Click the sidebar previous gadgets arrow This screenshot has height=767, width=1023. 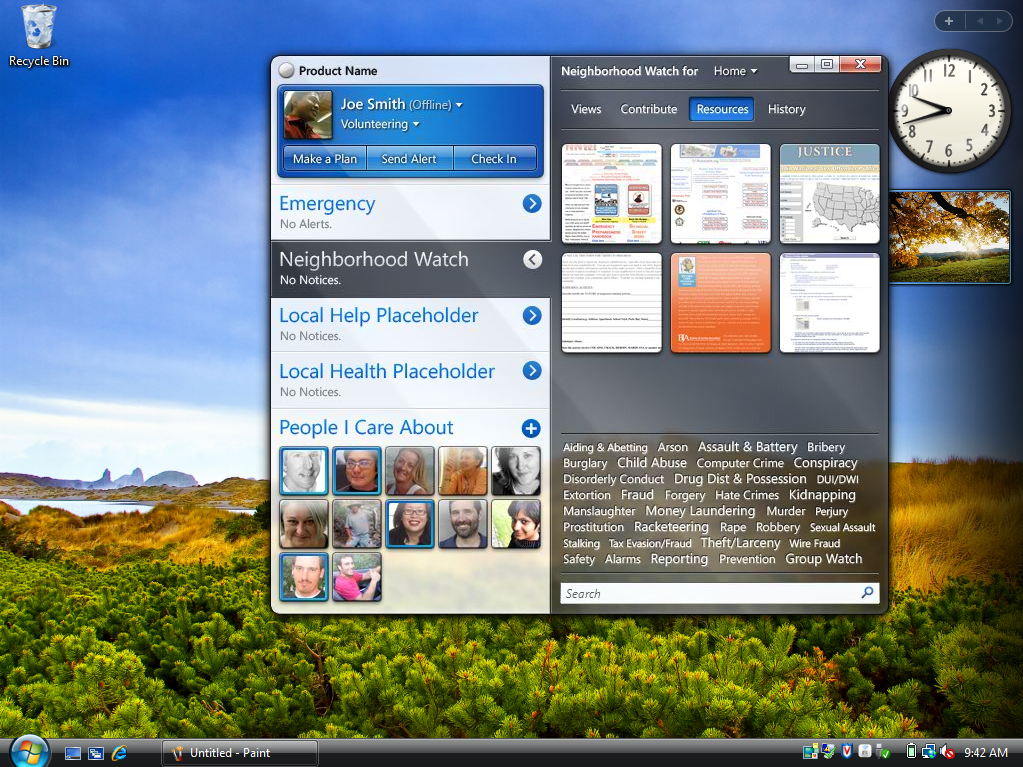(x=979, y=21)
